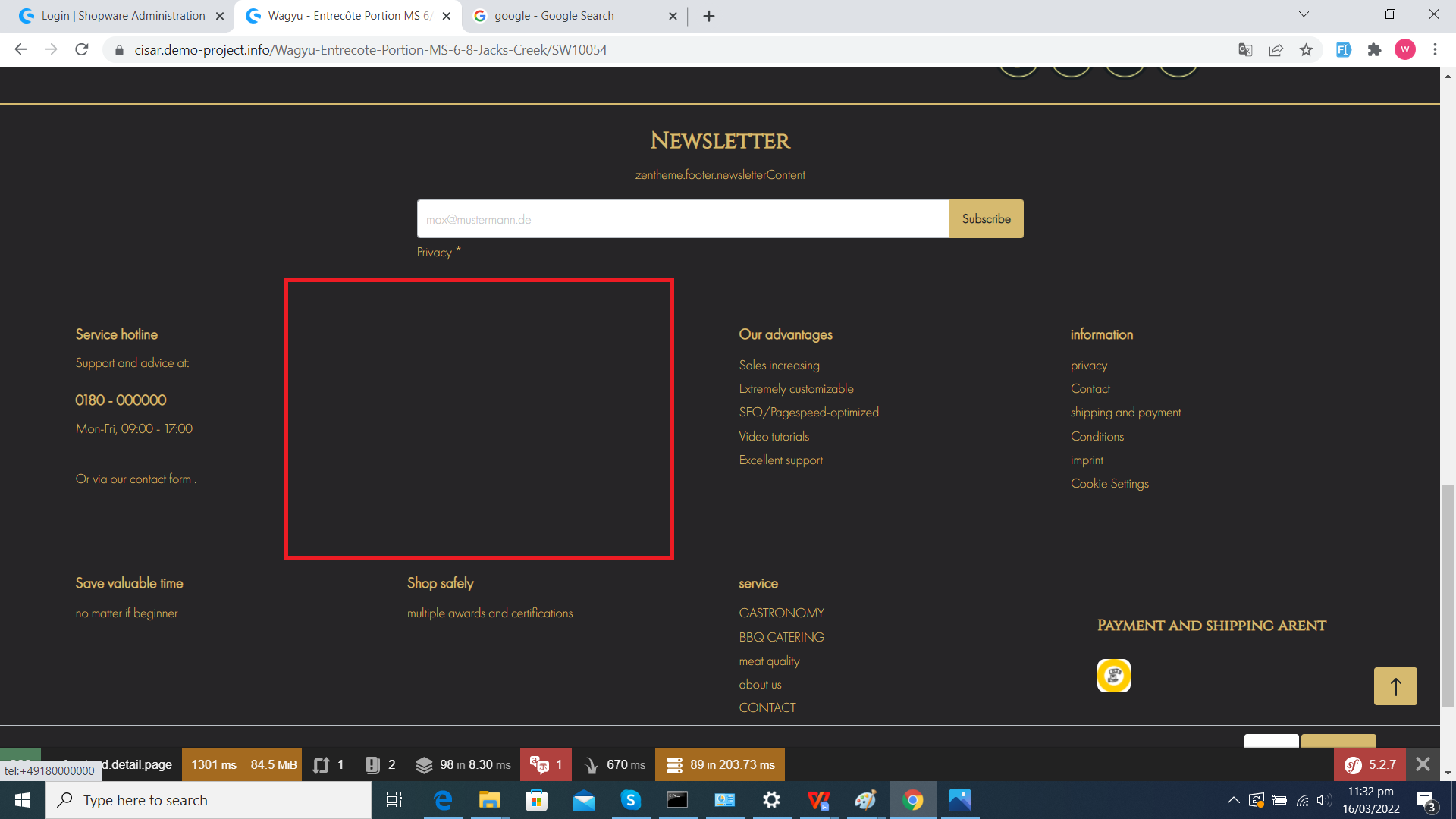Open the Cookie Settings link
The height and width of the screenshot is (819, 1456).
coord(1109,484)
